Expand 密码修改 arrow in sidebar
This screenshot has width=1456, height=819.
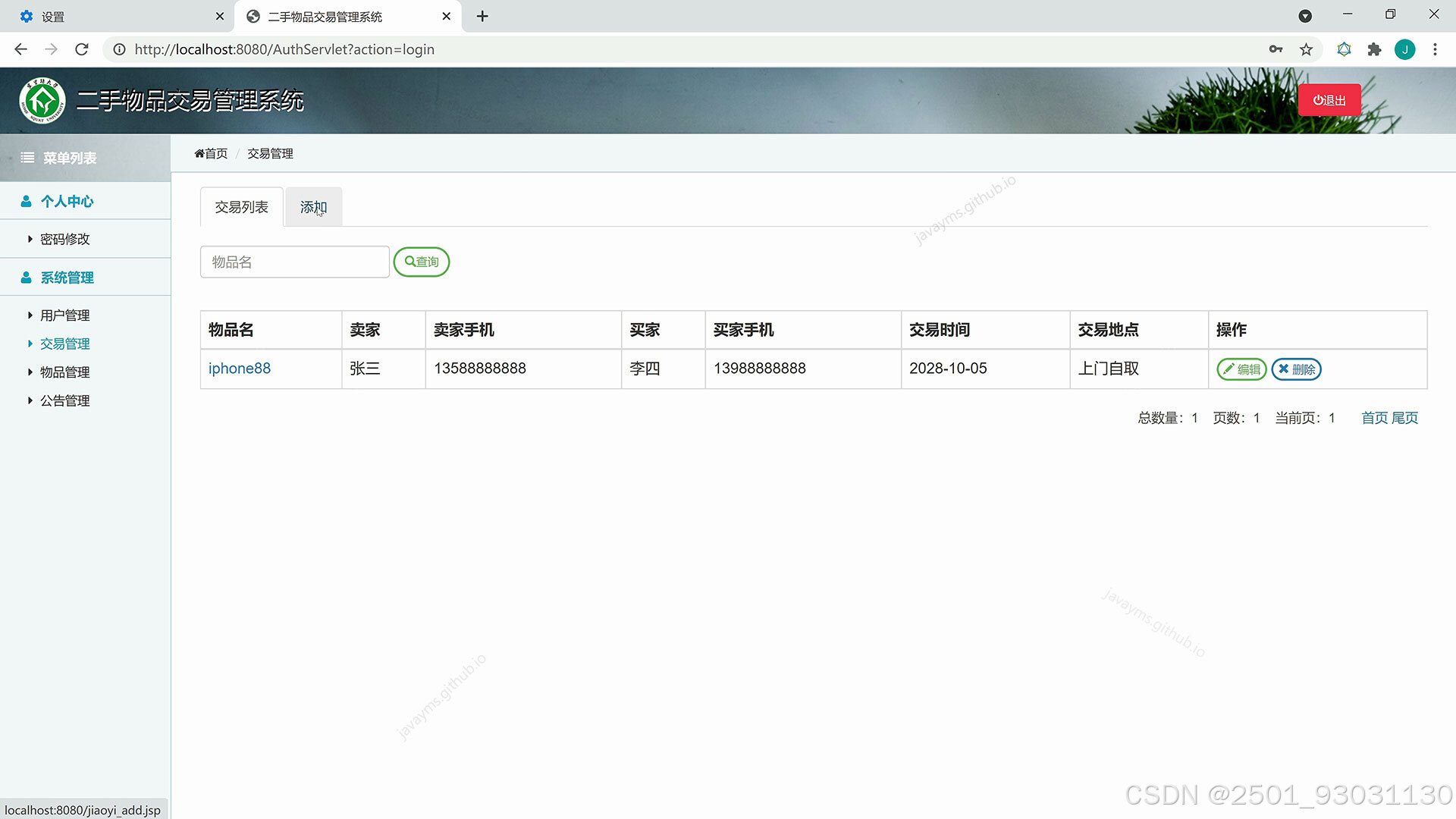(x=30, y=239)
